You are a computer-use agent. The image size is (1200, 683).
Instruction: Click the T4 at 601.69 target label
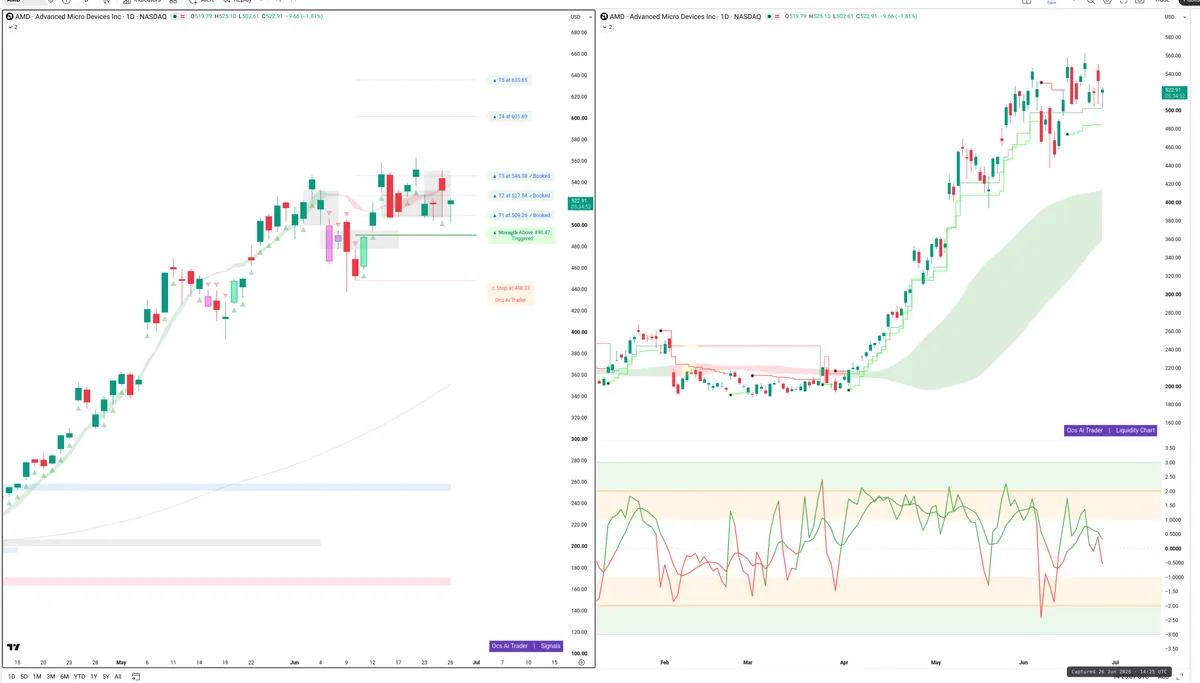[509, 117]
